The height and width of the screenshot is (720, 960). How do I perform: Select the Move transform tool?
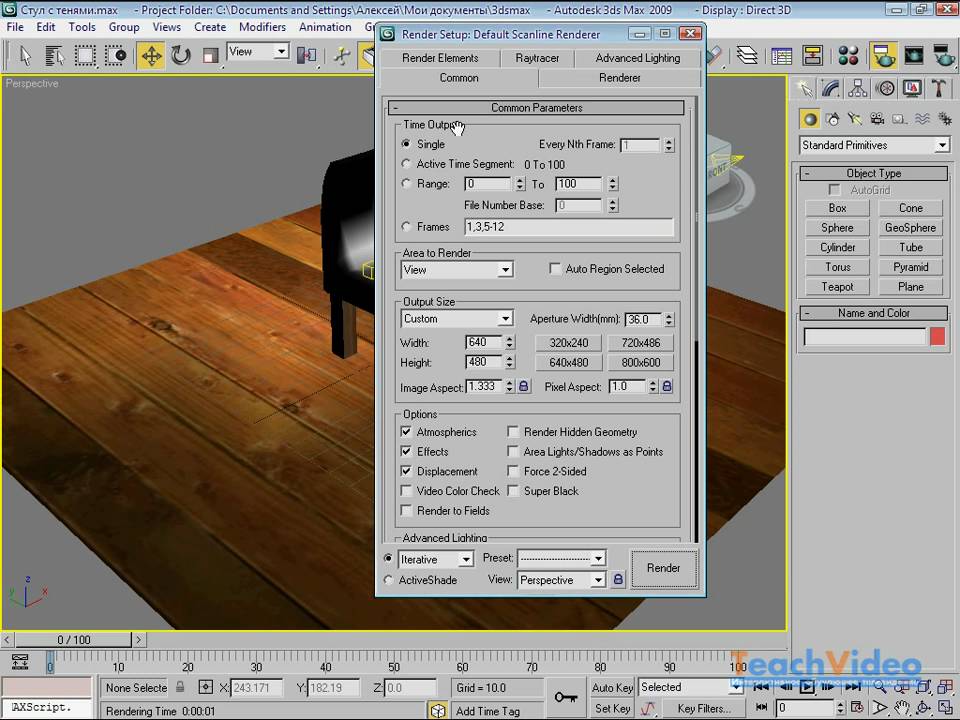151,55
